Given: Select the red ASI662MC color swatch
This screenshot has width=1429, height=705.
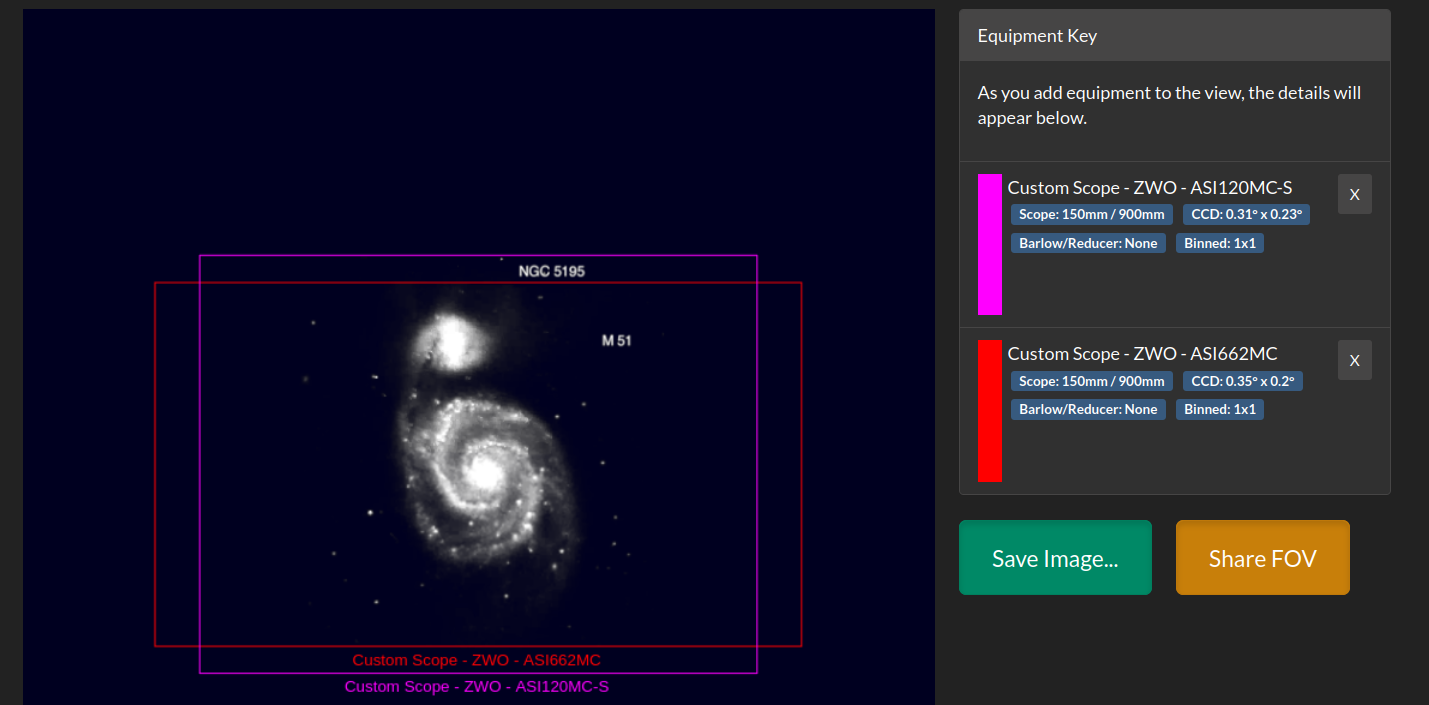Looking at the screenshot, I should click(x=989, y=410).
